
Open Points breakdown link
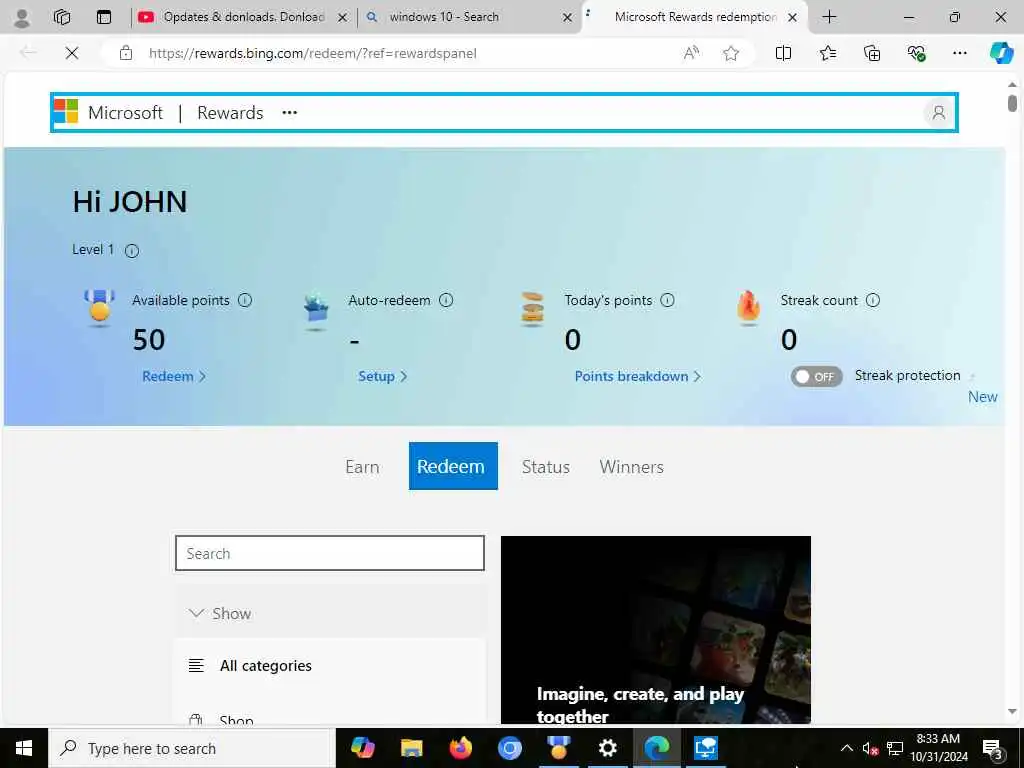pyautogui.click(x=637, y=377)
